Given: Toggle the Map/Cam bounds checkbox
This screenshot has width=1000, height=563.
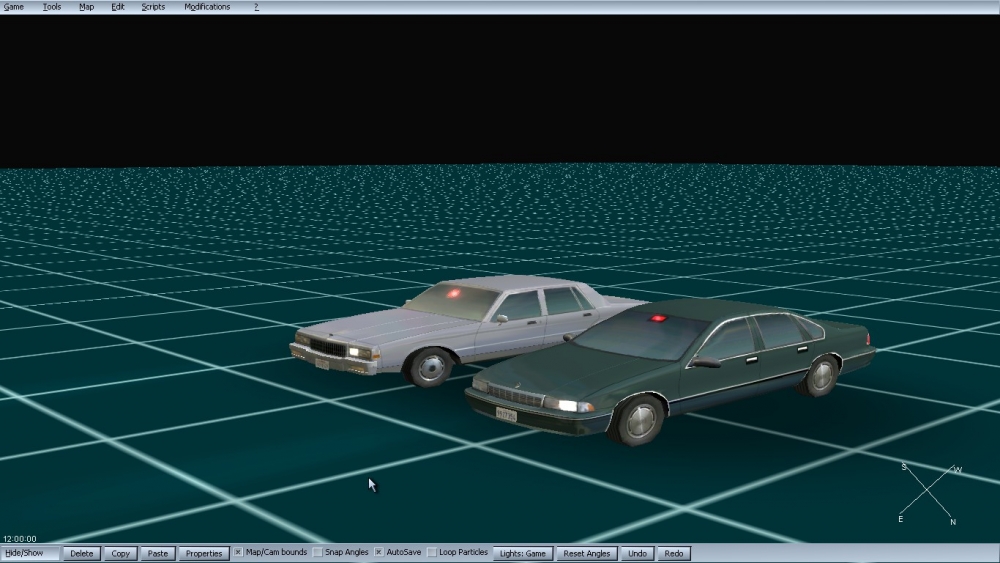Looking at the screenshot, I should (x=239, y=553).
